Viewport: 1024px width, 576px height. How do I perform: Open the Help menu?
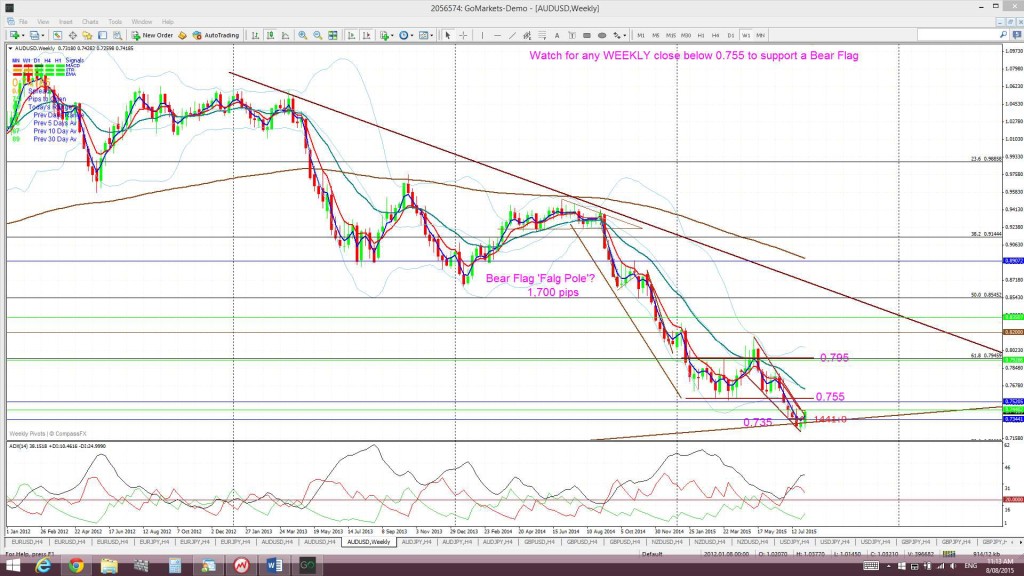pyautogui.click(x=168, y=22)
